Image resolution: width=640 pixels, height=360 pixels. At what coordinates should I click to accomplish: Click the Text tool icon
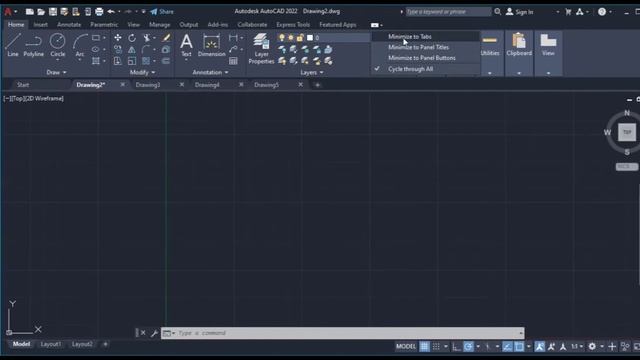[186, 45]
